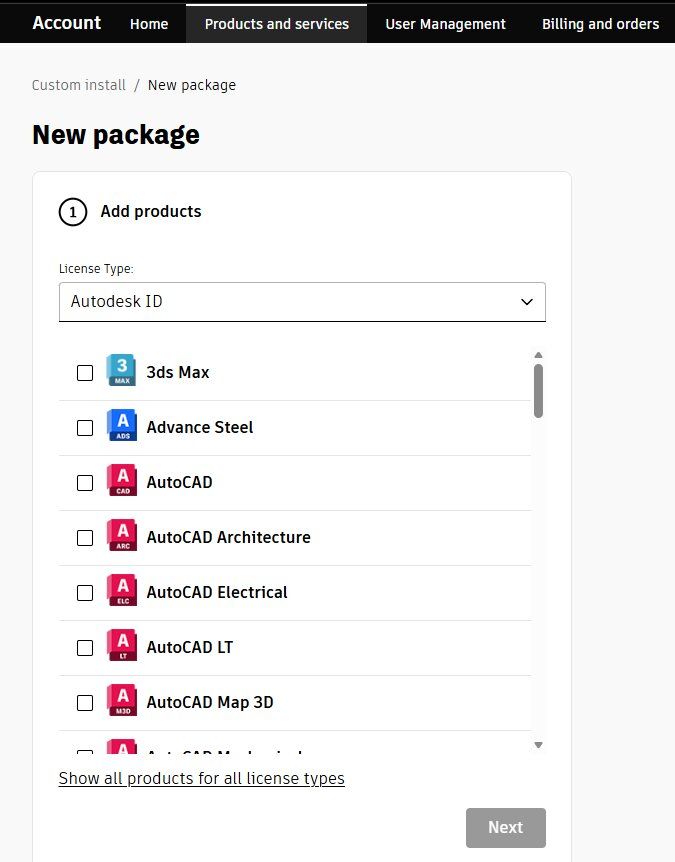Click the AutoCAD Architecture product icon
Viewport: 675px width, 862px height.
click(121, 535)
